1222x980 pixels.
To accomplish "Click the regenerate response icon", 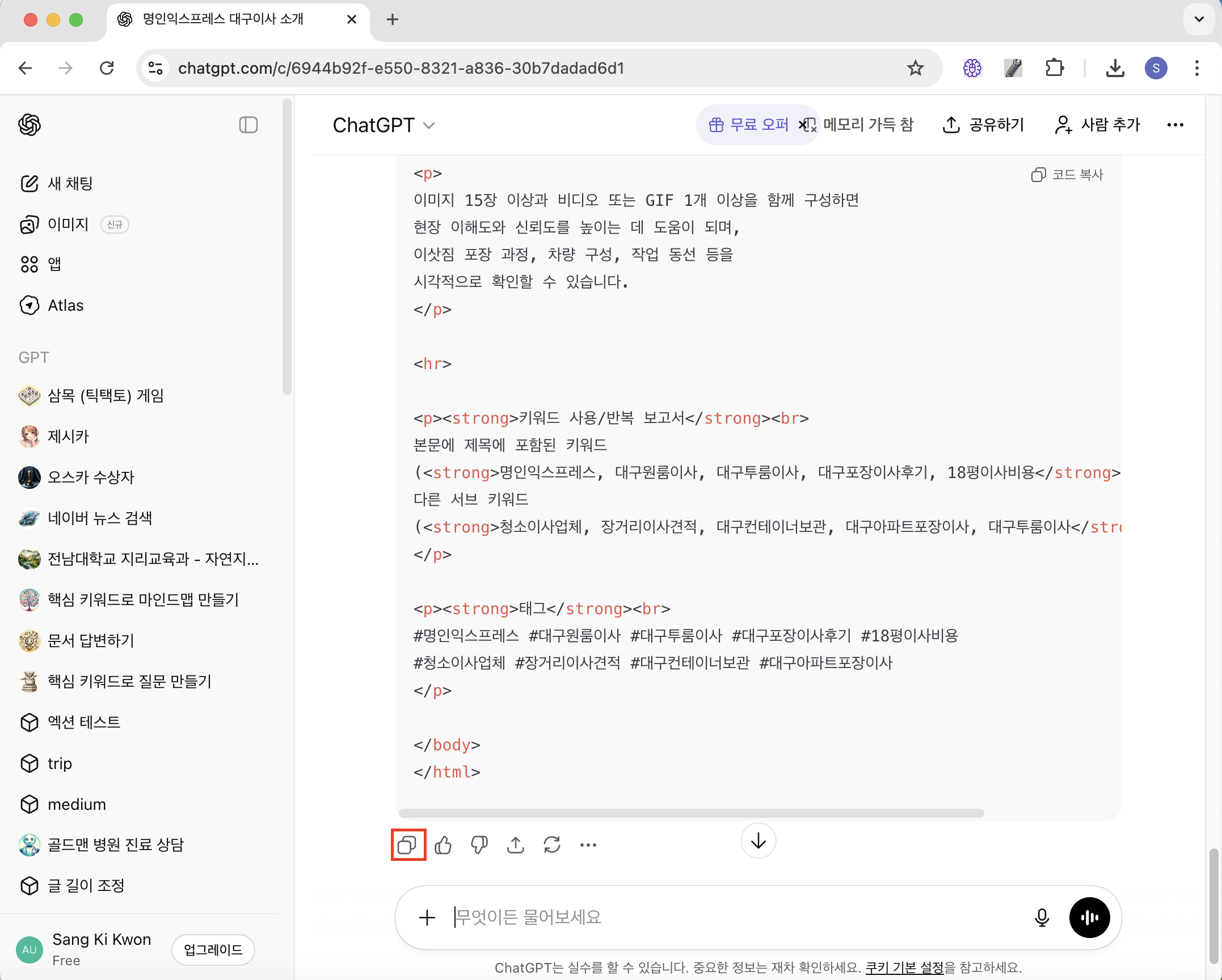I will 552,845.
